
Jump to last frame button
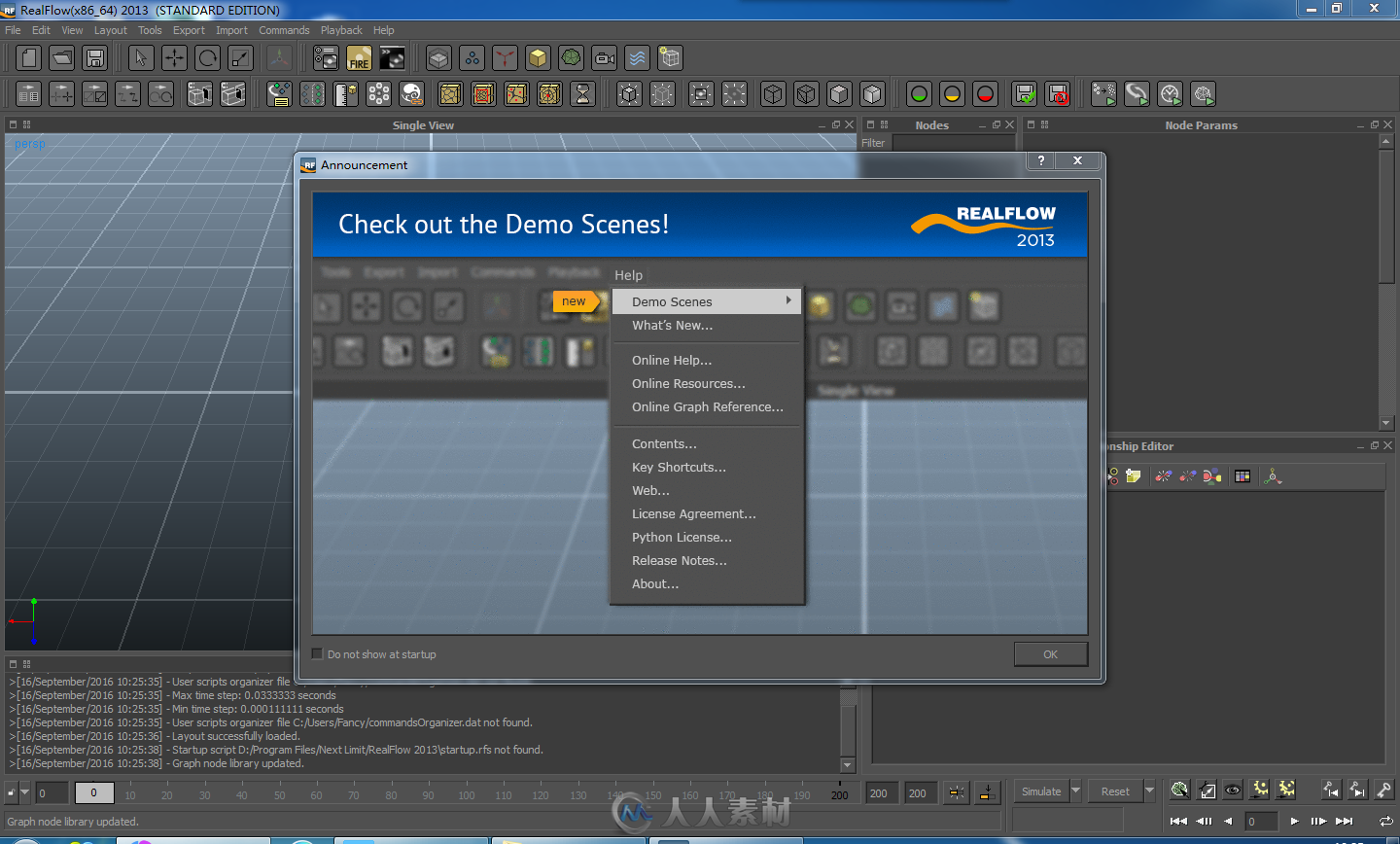point(1345,822)
